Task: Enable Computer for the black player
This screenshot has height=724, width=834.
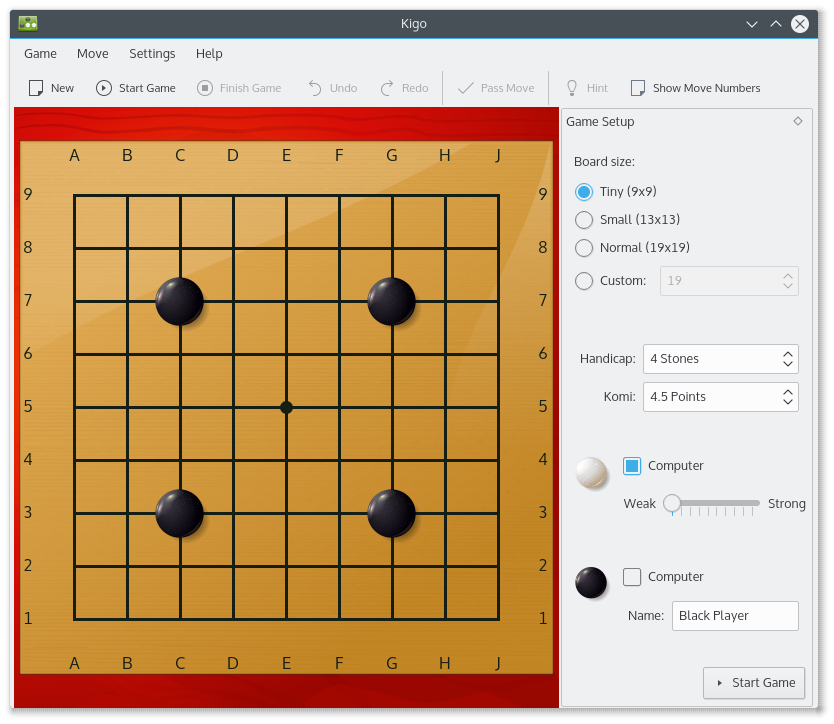Action: coord(632,577)
